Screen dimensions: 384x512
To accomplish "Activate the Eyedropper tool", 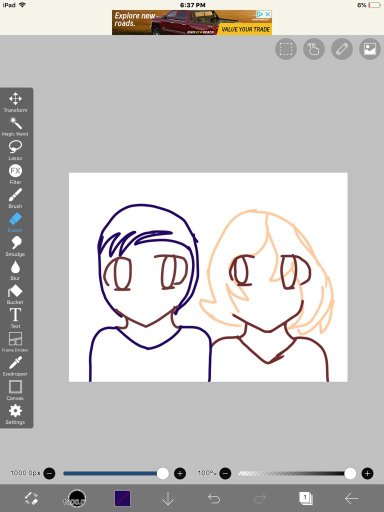I will [15, 366].
